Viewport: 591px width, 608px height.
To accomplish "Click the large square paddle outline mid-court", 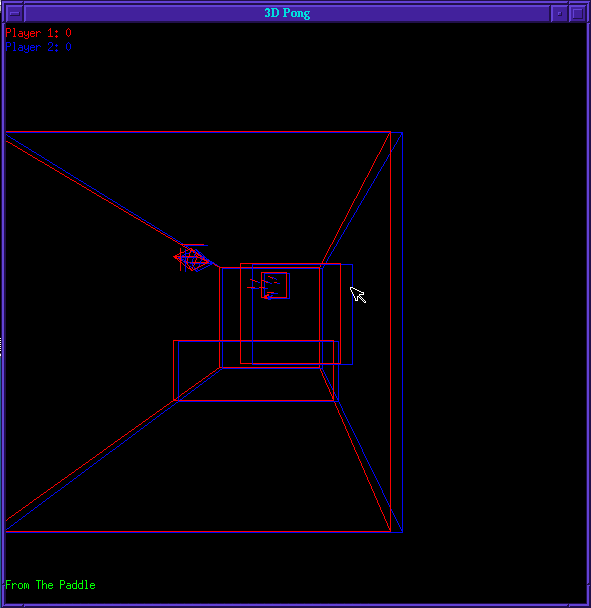I will coord(290,314).
